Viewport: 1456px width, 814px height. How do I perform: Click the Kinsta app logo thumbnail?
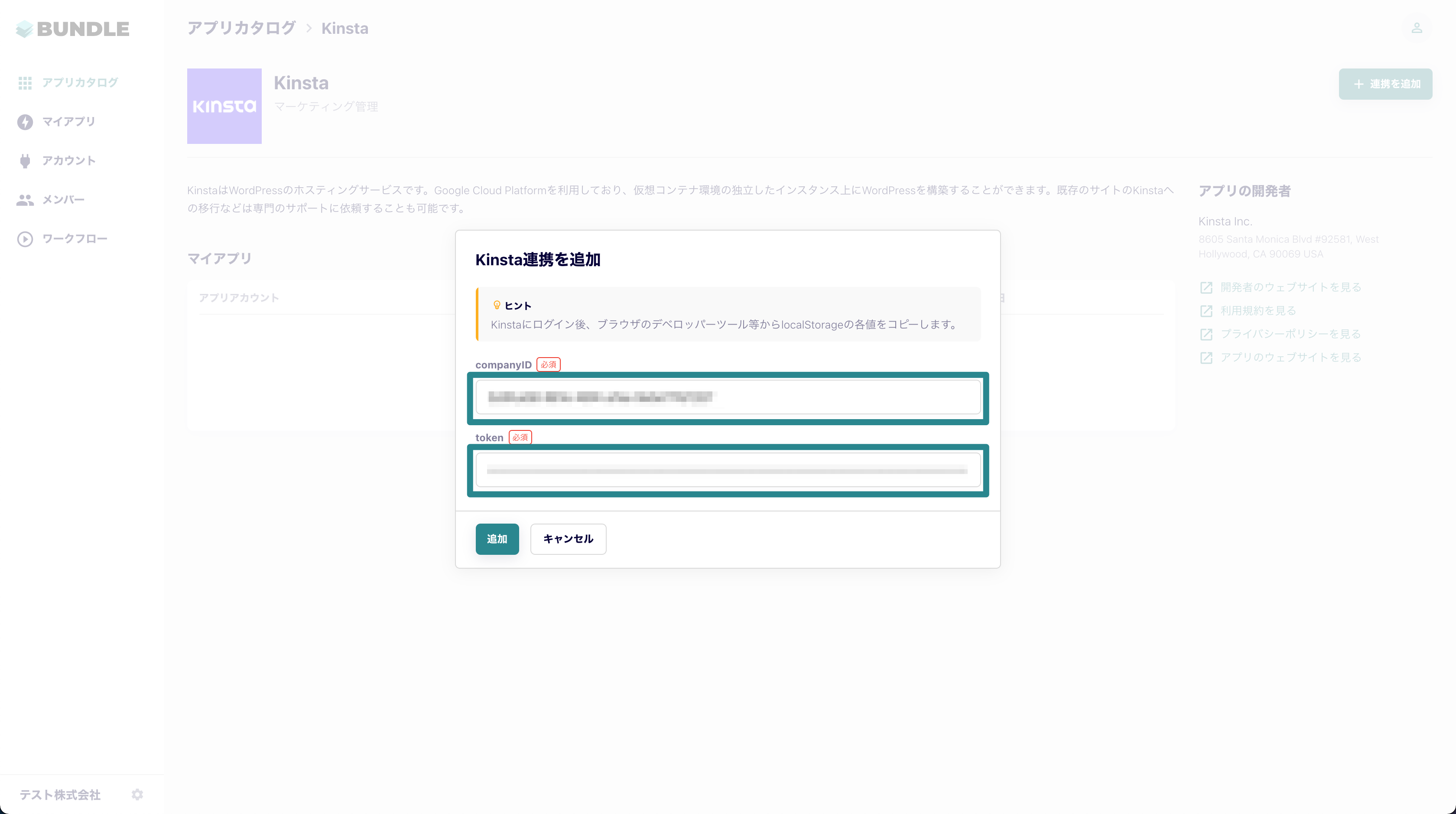click(x=224, y=106)
